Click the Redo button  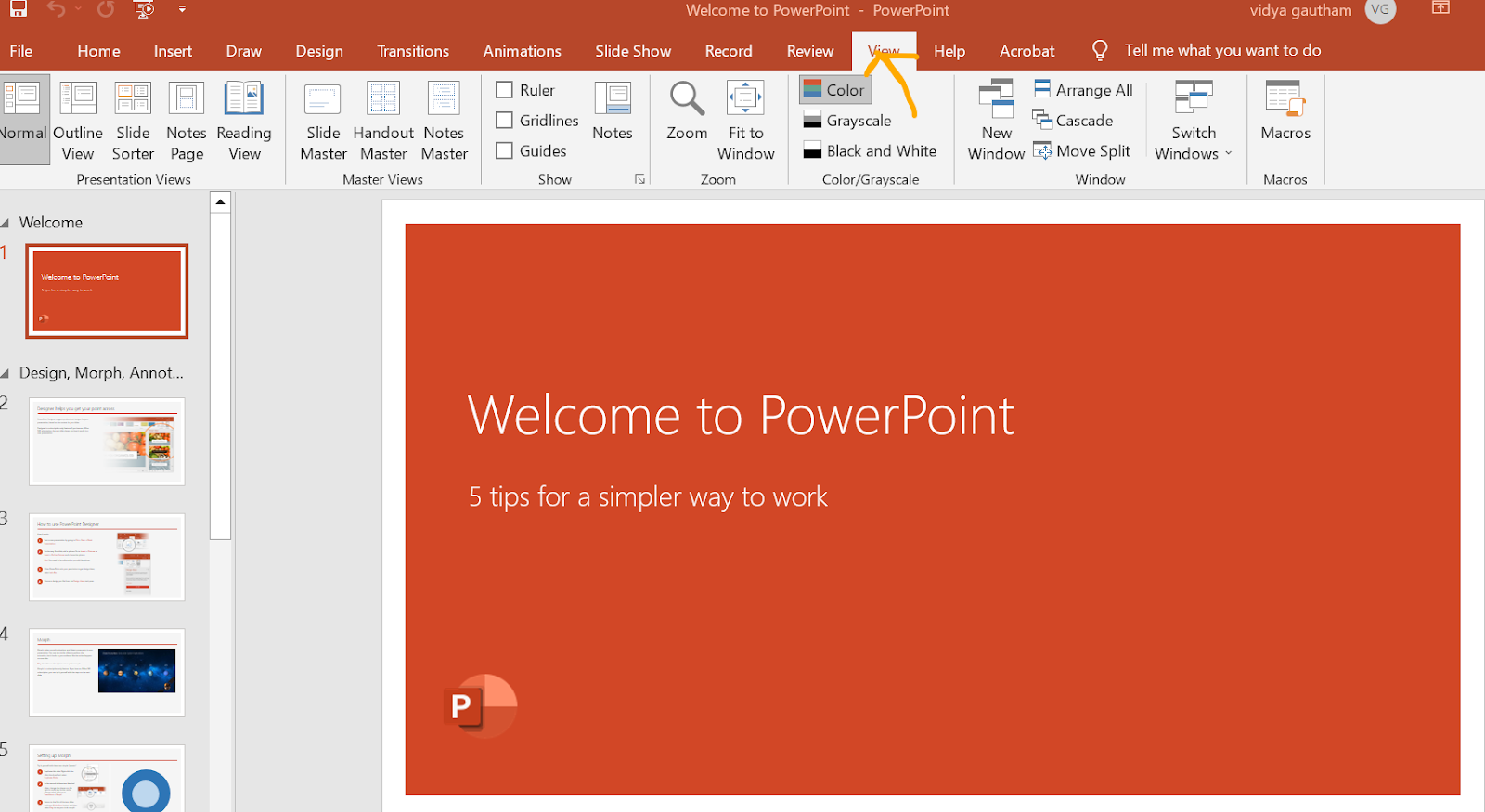[106, 10]
